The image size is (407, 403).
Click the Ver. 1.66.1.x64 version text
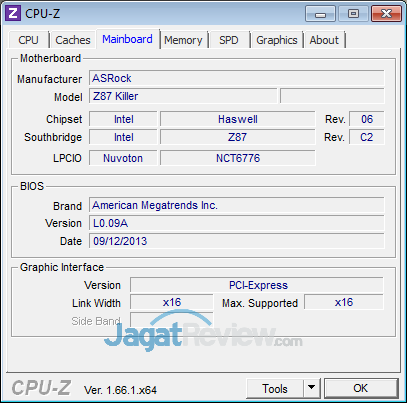pyautogui.click(x=120, y=390)
